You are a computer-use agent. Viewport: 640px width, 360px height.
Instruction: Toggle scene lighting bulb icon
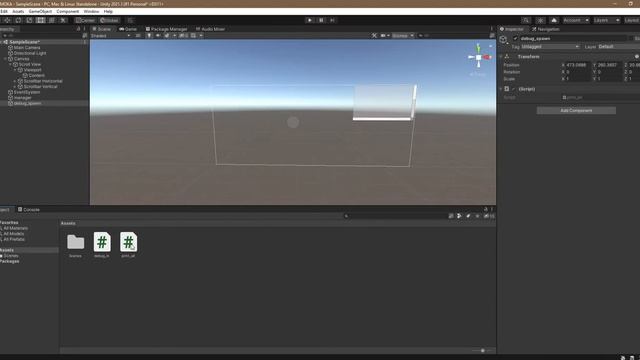149,36
